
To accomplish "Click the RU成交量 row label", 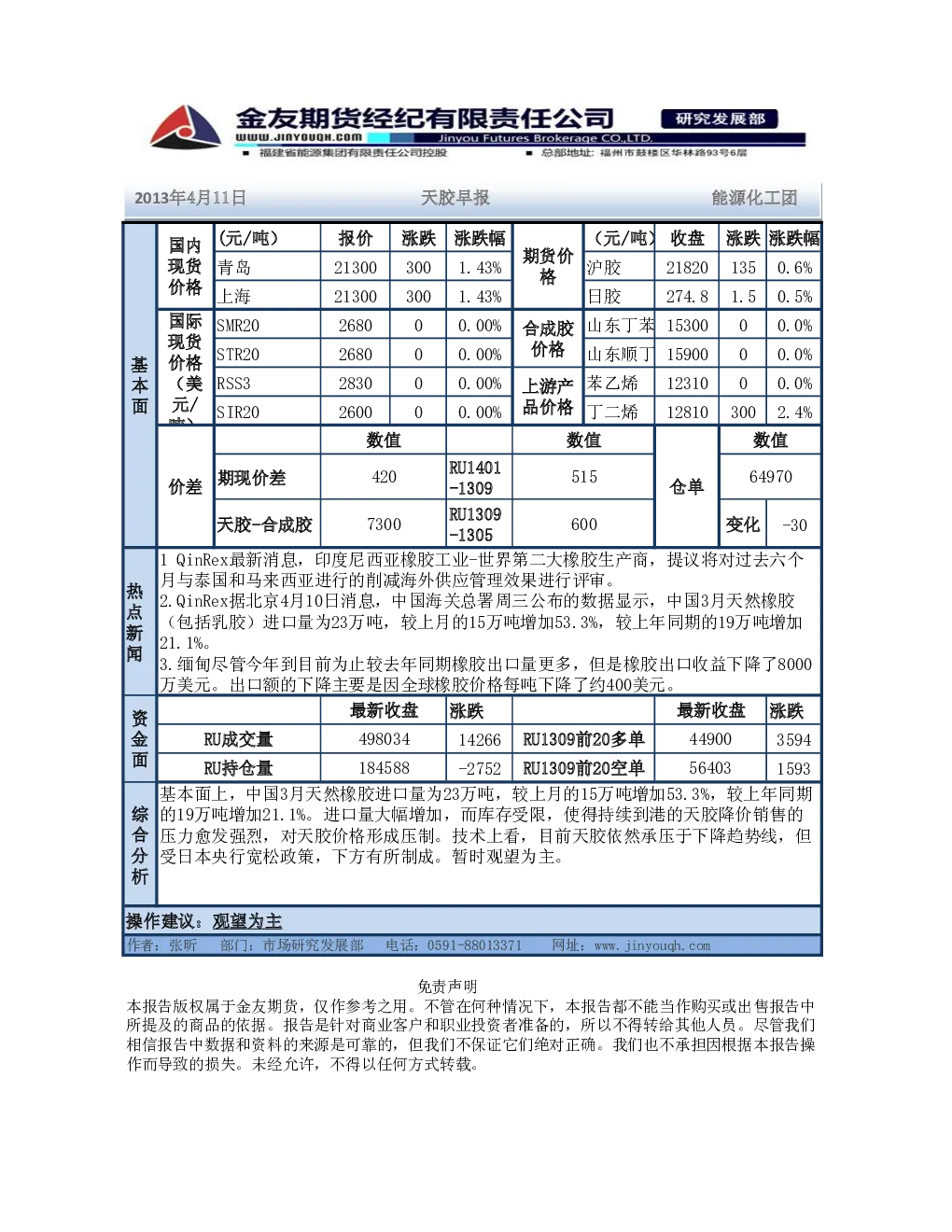I will click(238, 739).
